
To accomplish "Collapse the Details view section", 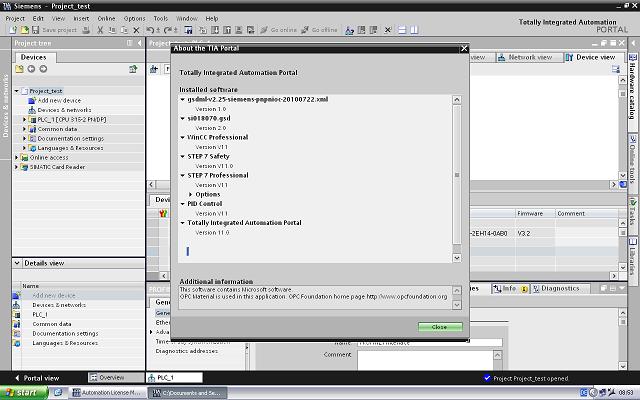I will point(16,262).
